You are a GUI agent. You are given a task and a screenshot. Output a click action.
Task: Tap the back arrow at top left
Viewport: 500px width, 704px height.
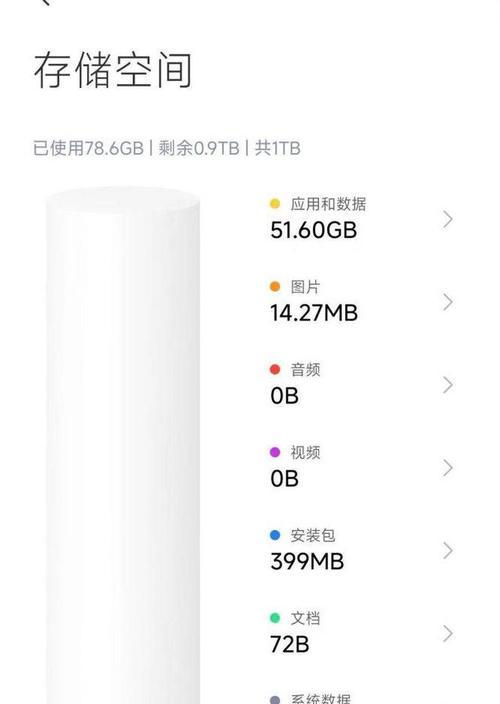pos(45,2)
